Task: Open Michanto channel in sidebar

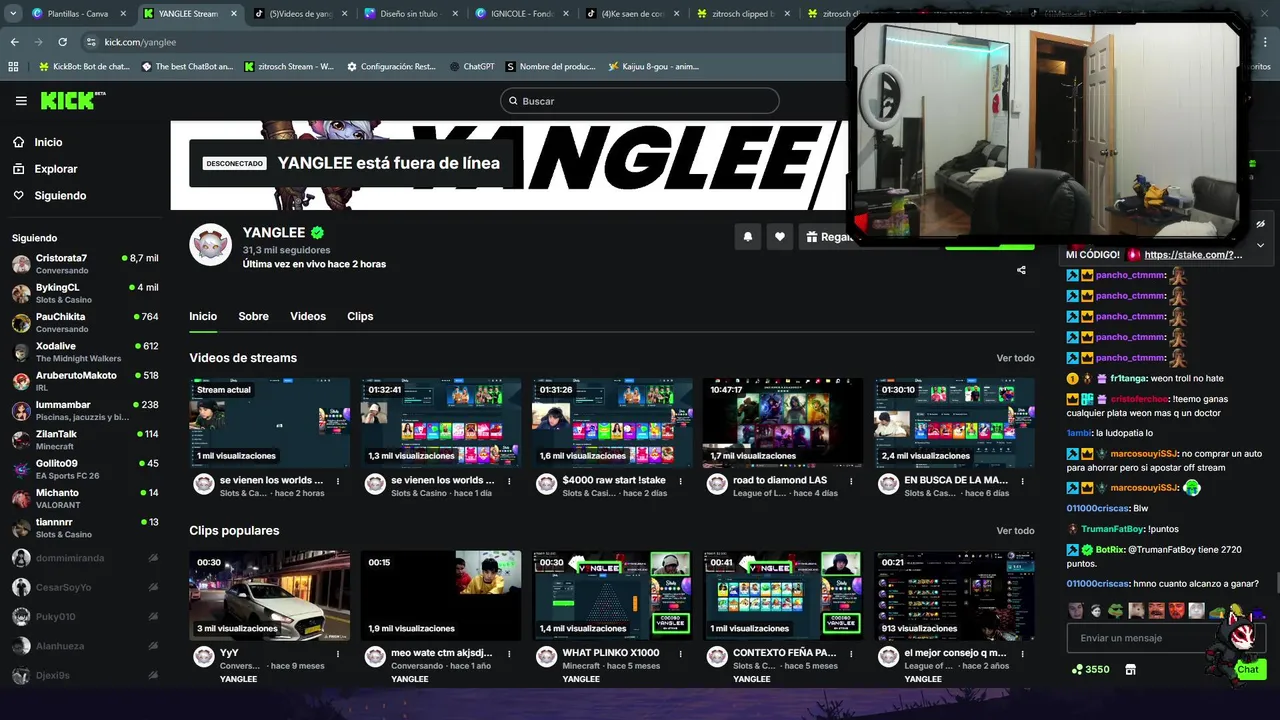Action: click(x=85, y=498)
